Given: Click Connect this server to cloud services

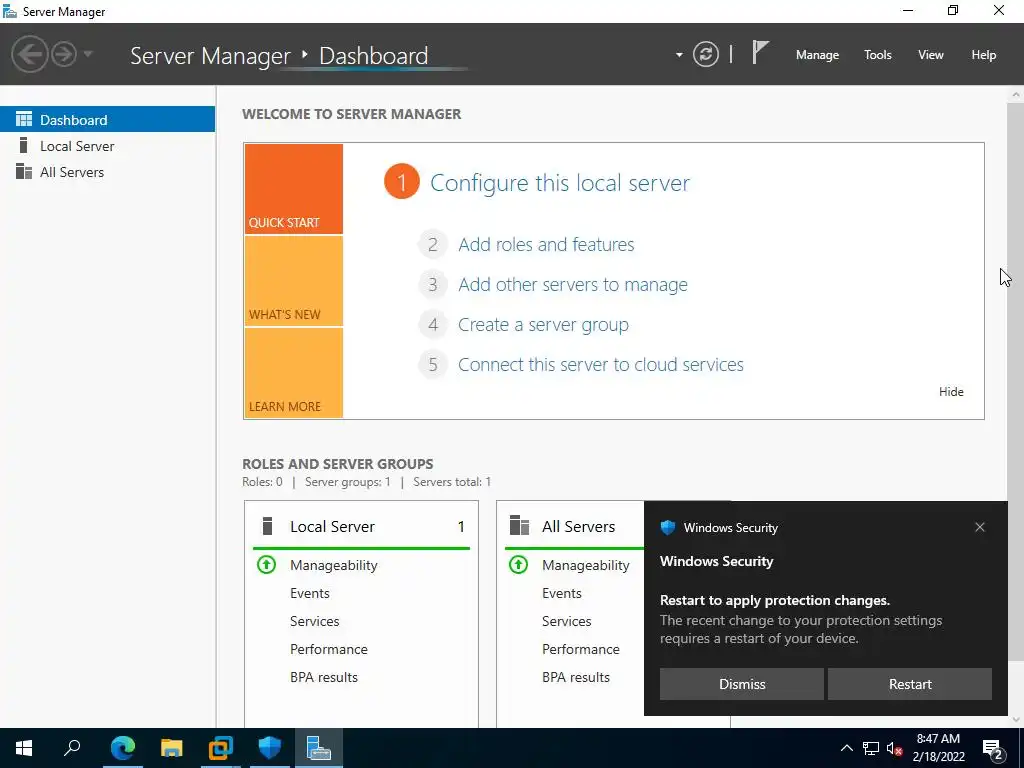Looking at the screenshot, I should [x=601, y=364].
